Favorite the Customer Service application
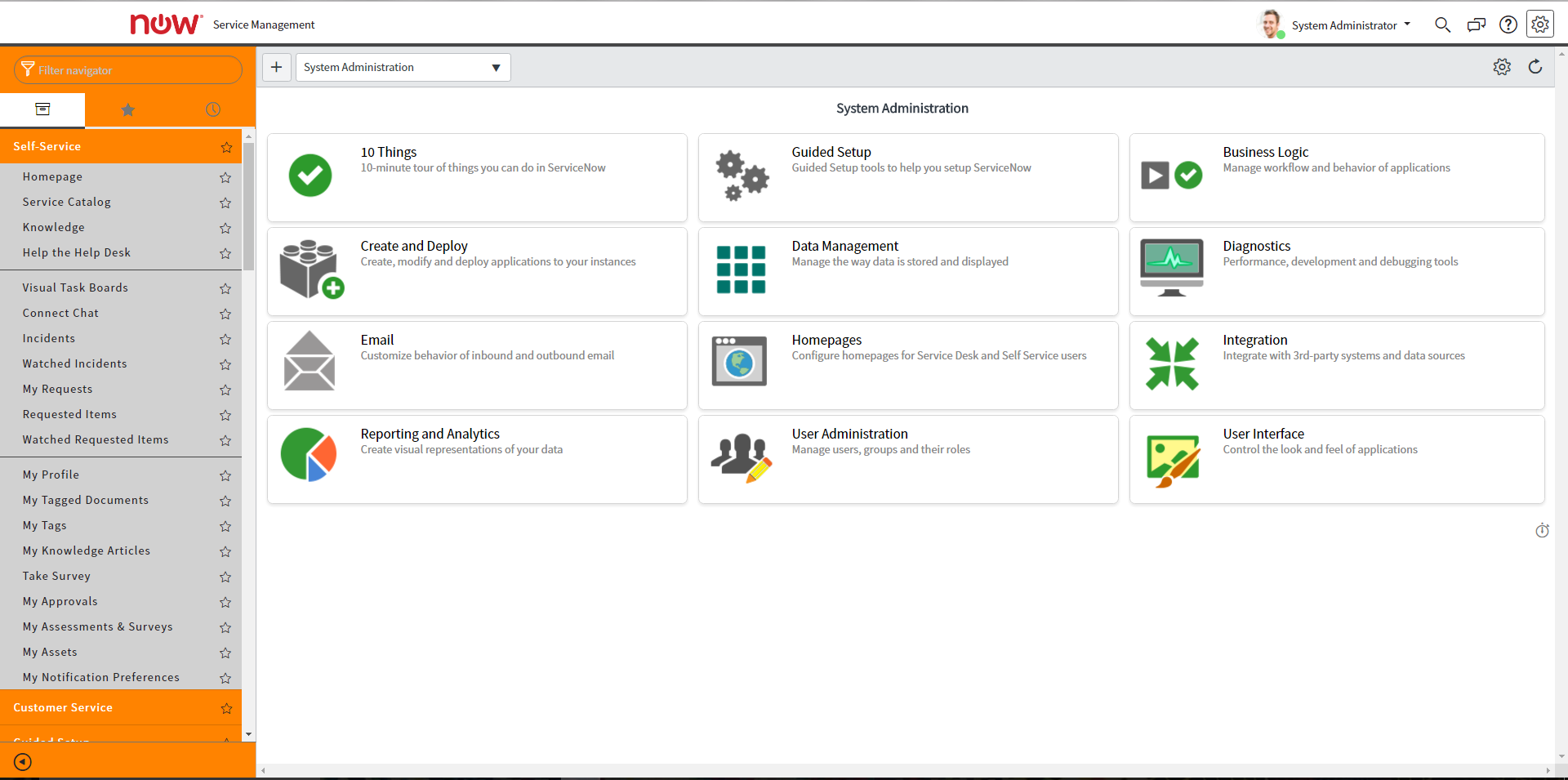 click(x=226, y=708)
